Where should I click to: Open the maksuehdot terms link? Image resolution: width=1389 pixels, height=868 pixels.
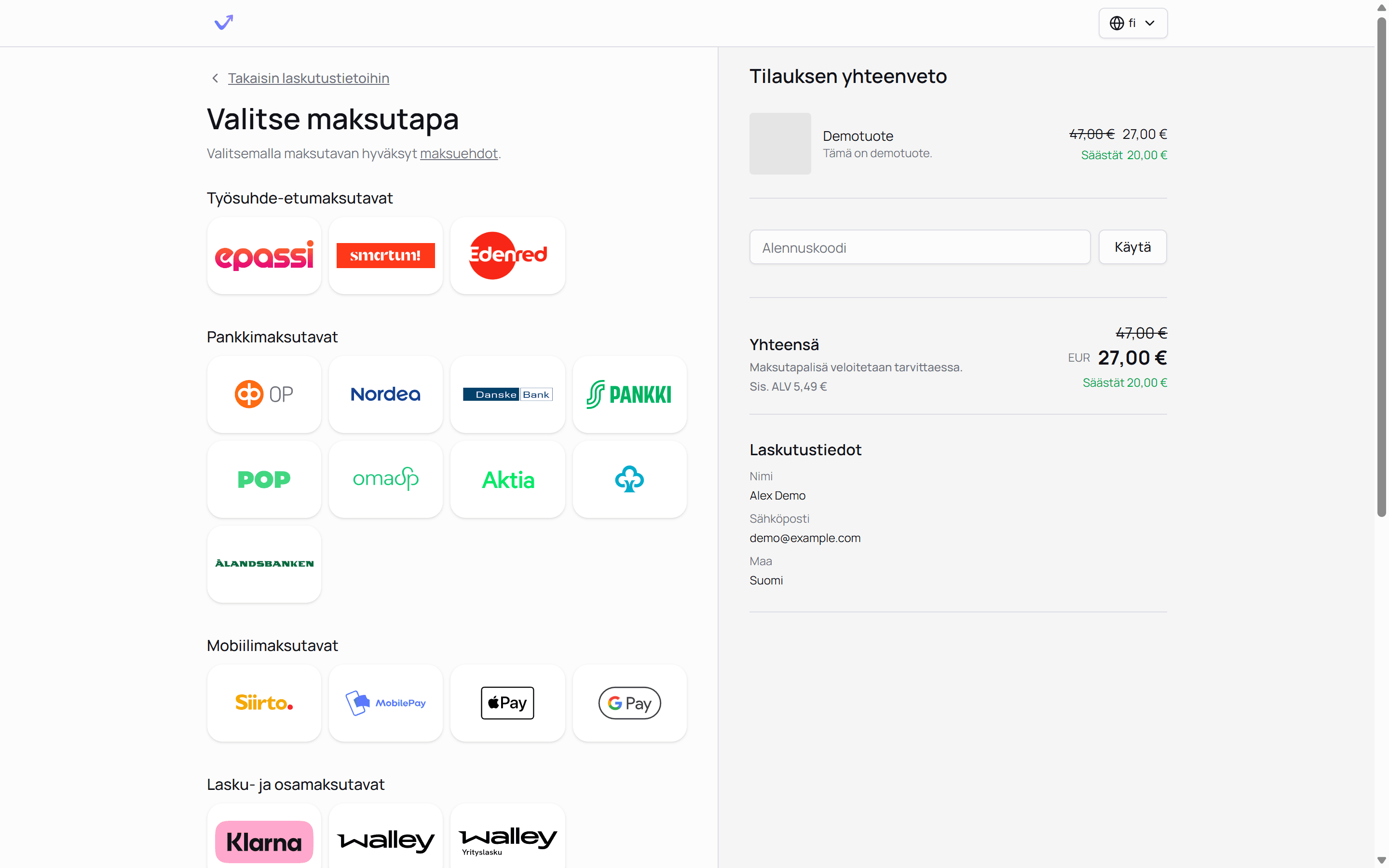459,153
